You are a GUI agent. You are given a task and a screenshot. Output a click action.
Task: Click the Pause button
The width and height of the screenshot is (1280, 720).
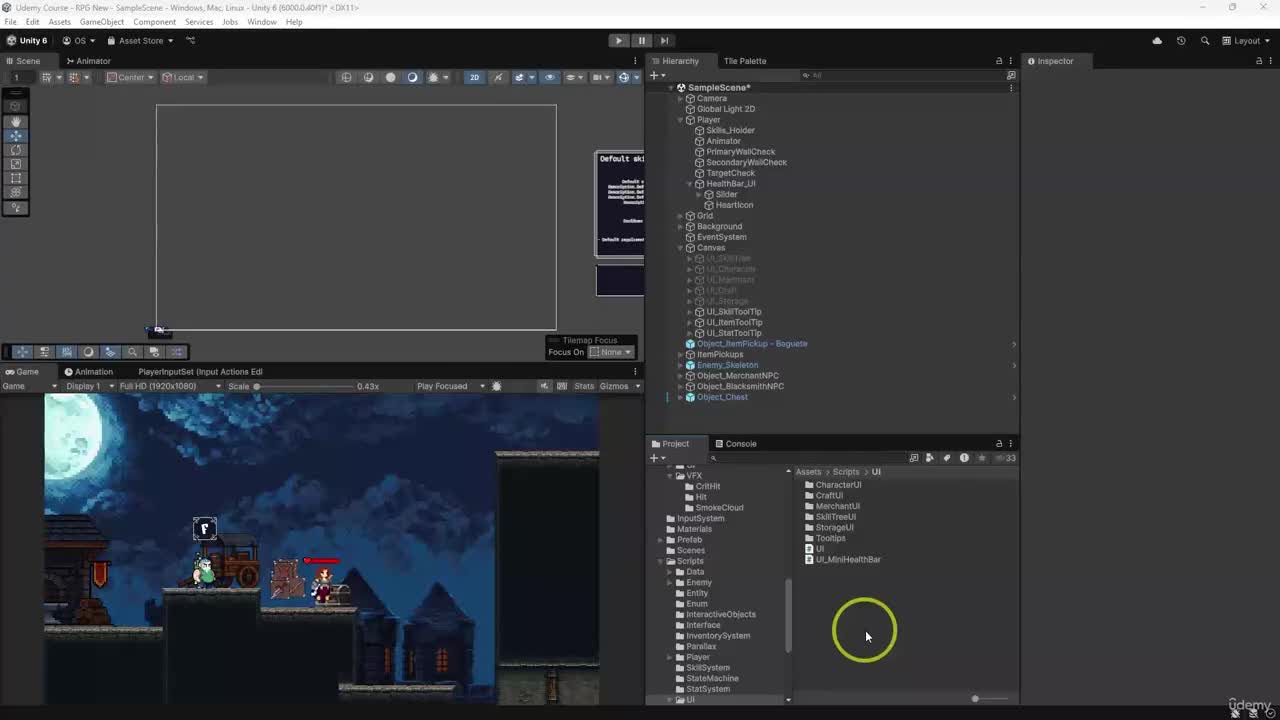pyautogui.click(x=641, y=41)
